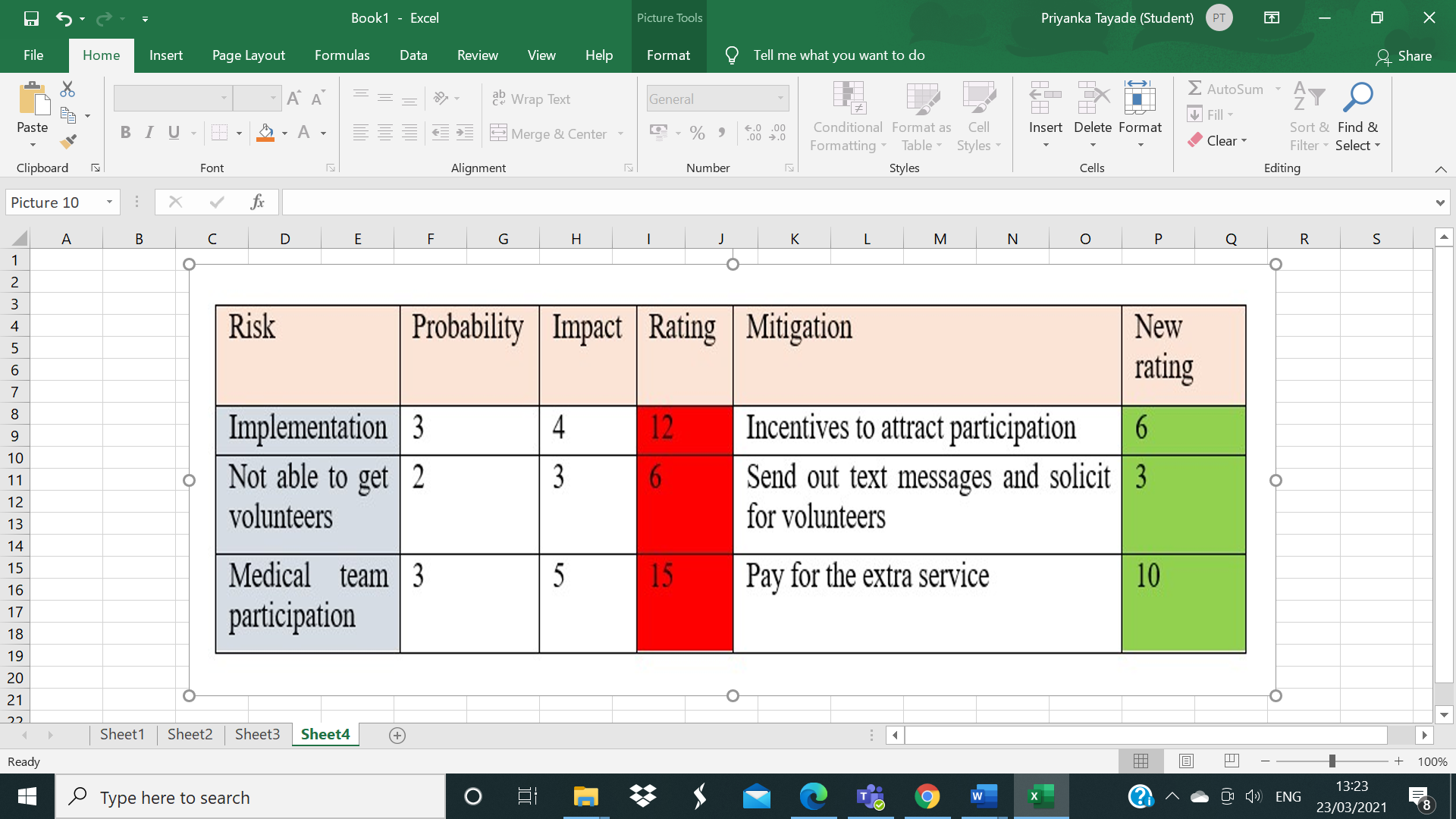Click the Sheet4 tab
Image resolution: width=1456 pixels, height=819 pixels.
tap(325, 734)
